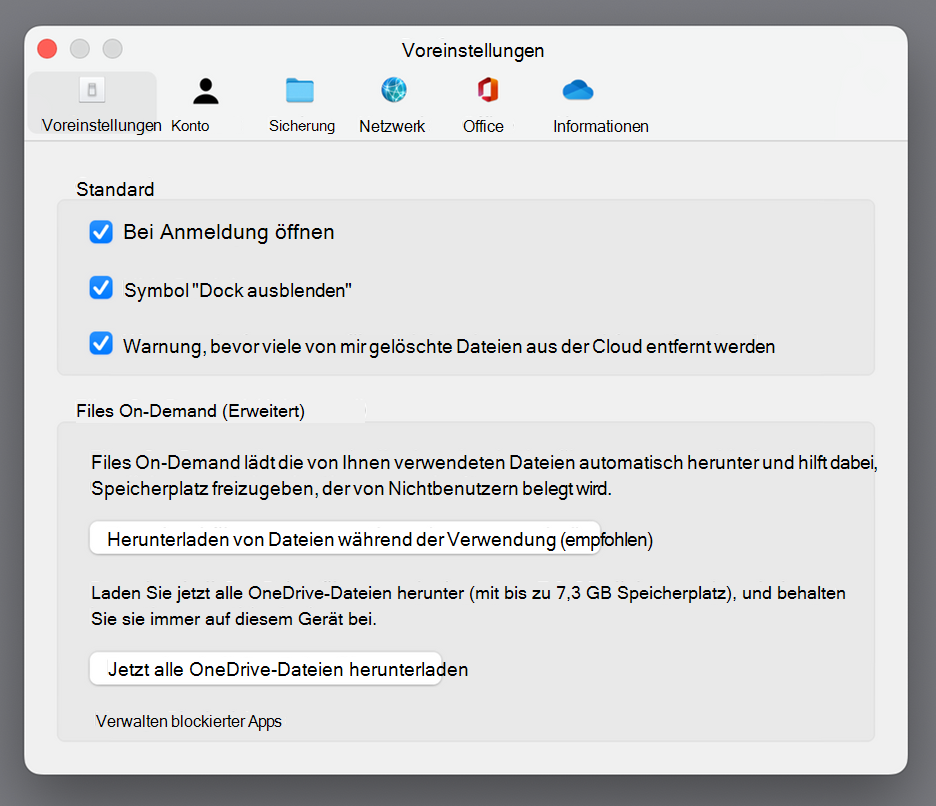Switch to the Informationen tab label
Image resolution: width=936 pixels, height=806 pixels.
(601, 126)
